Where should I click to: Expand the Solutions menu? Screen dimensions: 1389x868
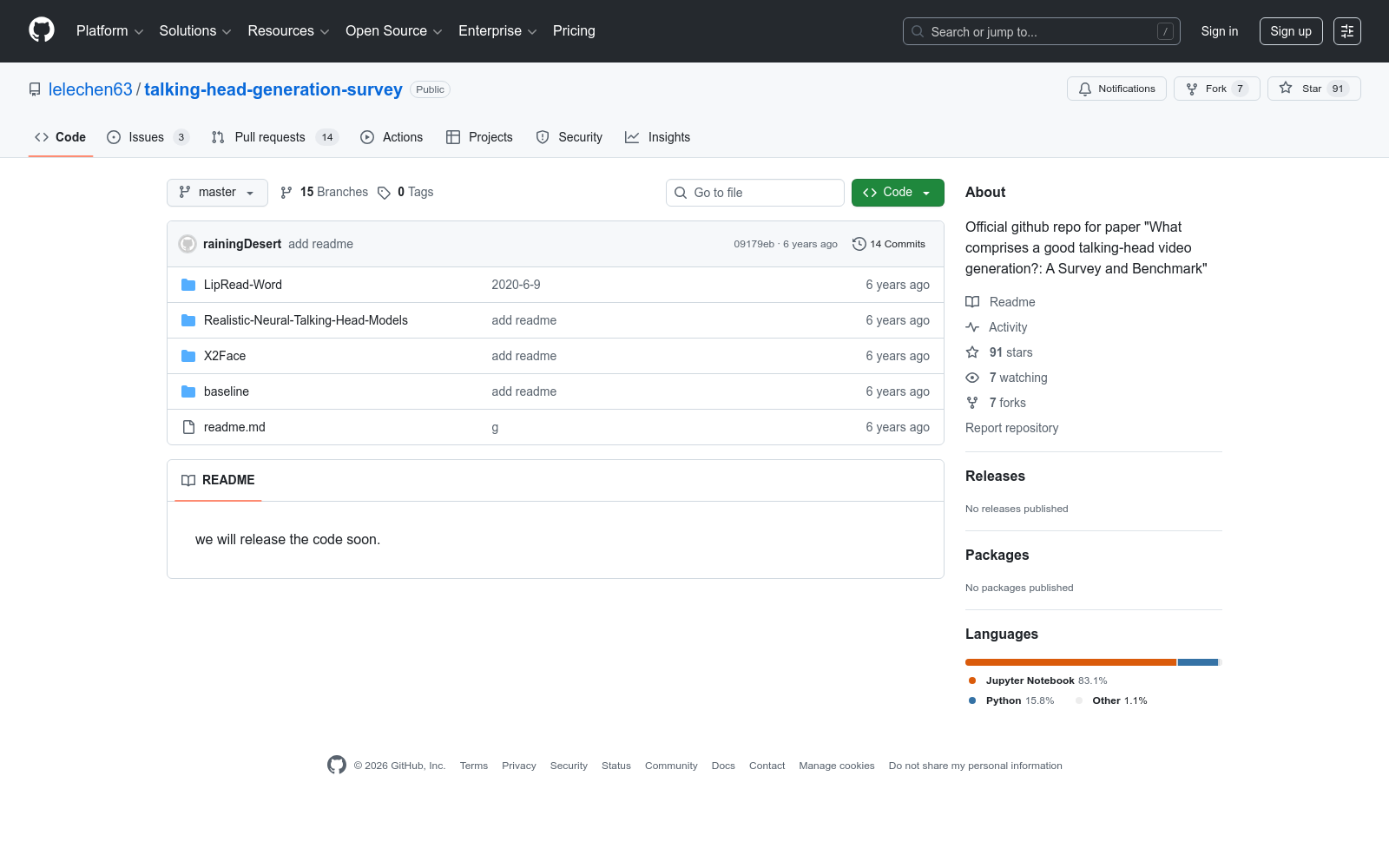click(195, 31)
